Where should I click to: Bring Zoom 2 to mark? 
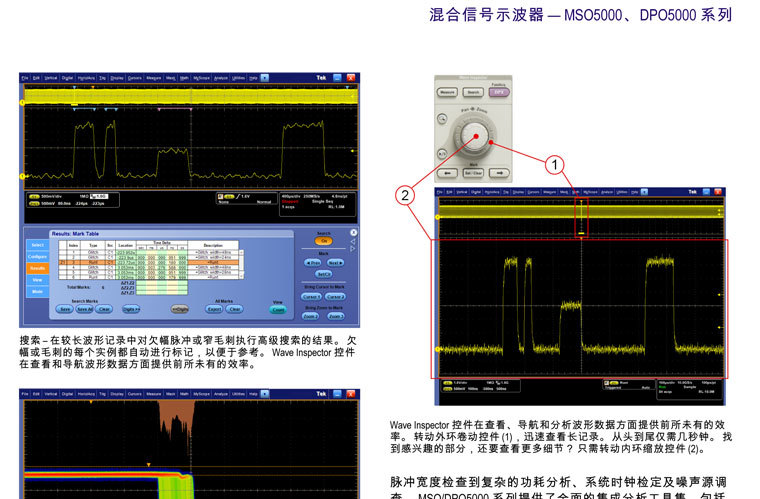point(311,316)
